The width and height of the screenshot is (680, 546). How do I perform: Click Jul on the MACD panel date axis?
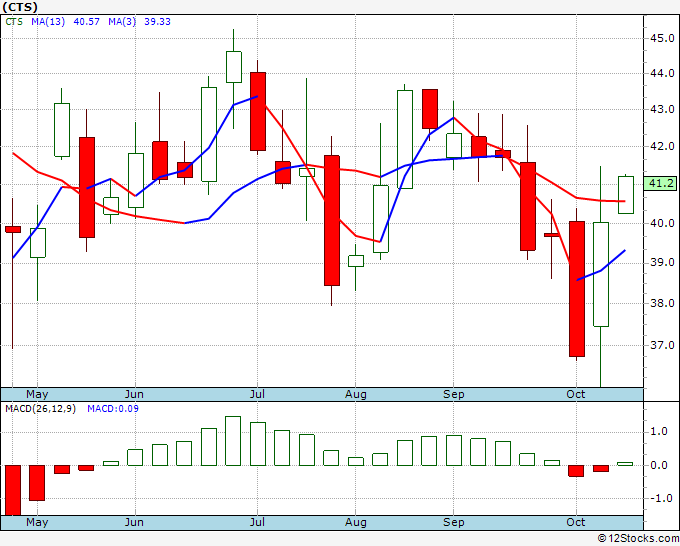pos(257,522)
